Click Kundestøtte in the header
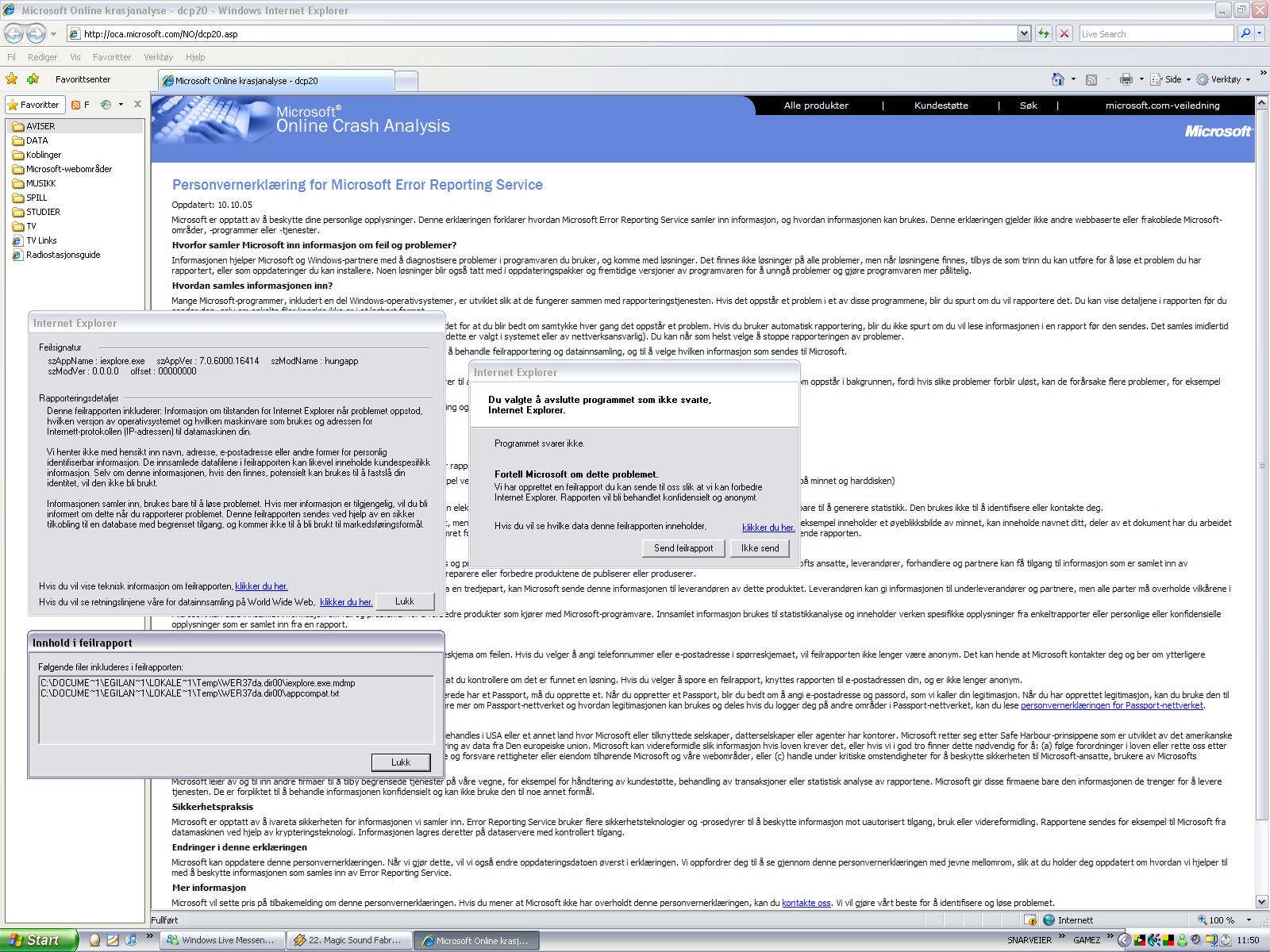 (x=941, y=106)
